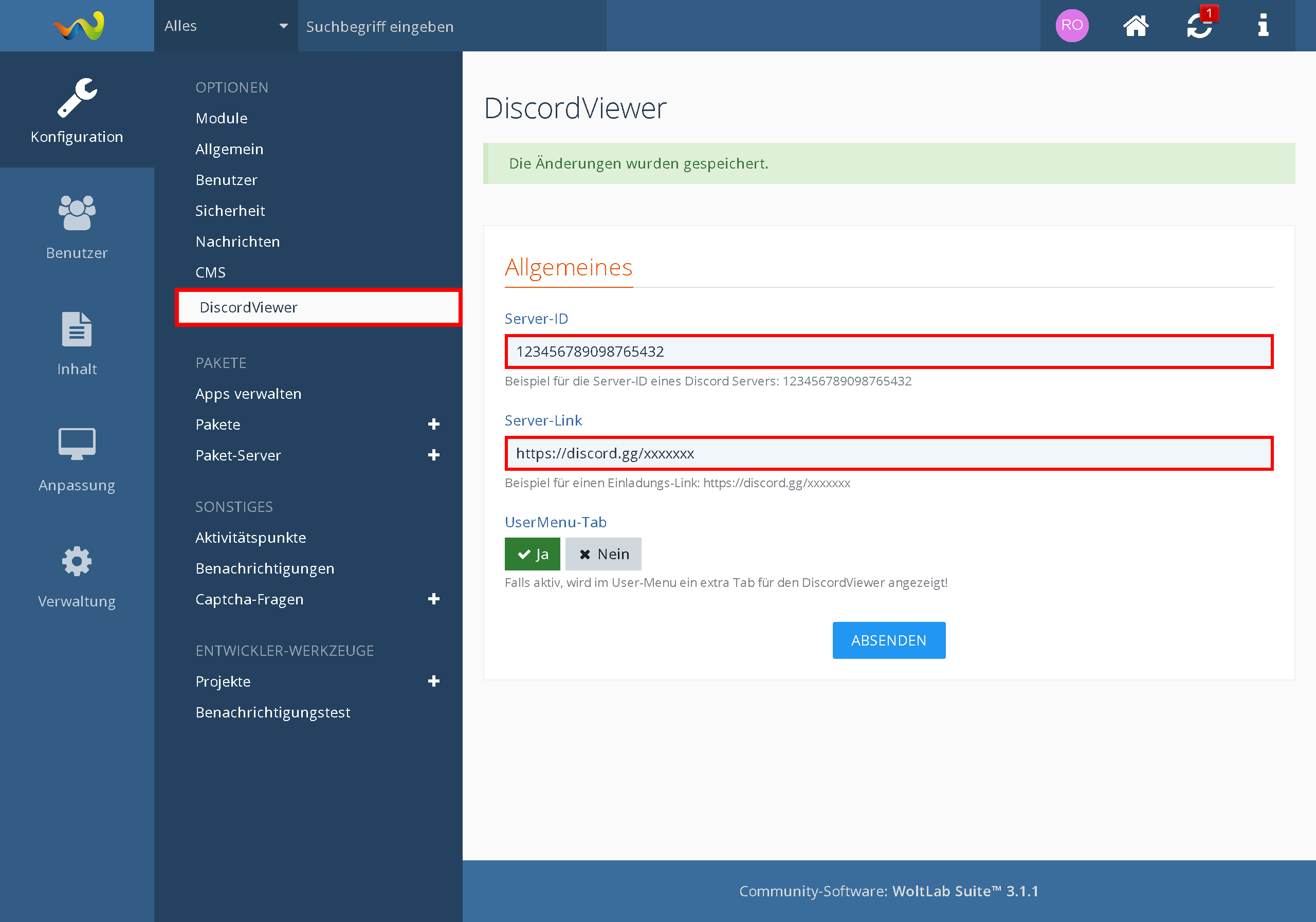Focus the Server-Link input field
Screen dimensions: 1316x922
[888, 453]
